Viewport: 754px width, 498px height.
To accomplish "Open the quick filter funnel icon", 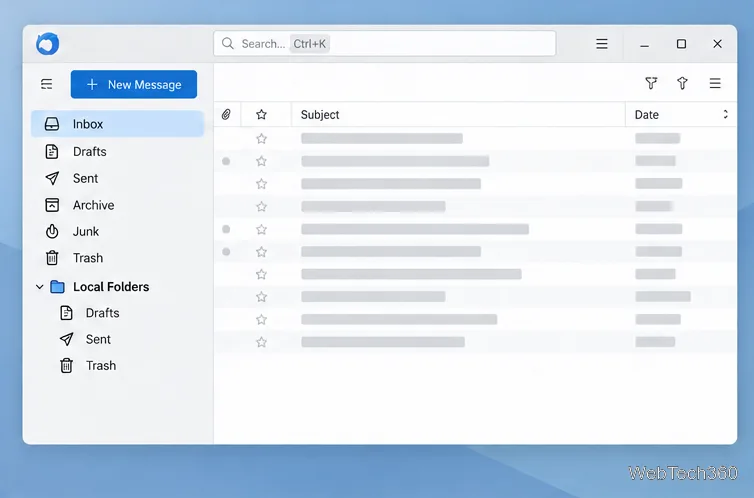I will (651, 83).
